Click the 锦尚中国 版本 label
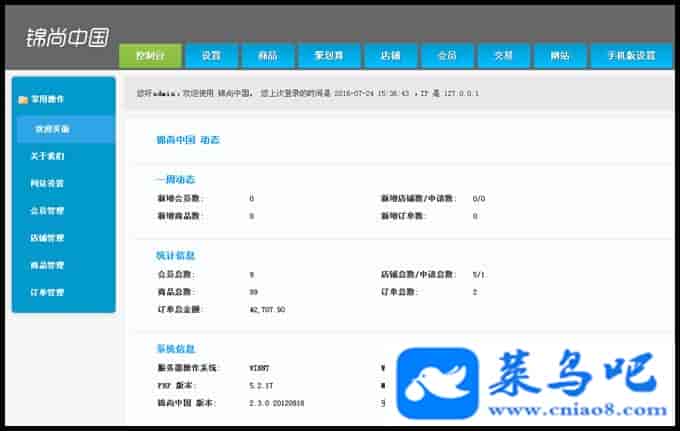 pyautogui.click(x=186, y=403)
